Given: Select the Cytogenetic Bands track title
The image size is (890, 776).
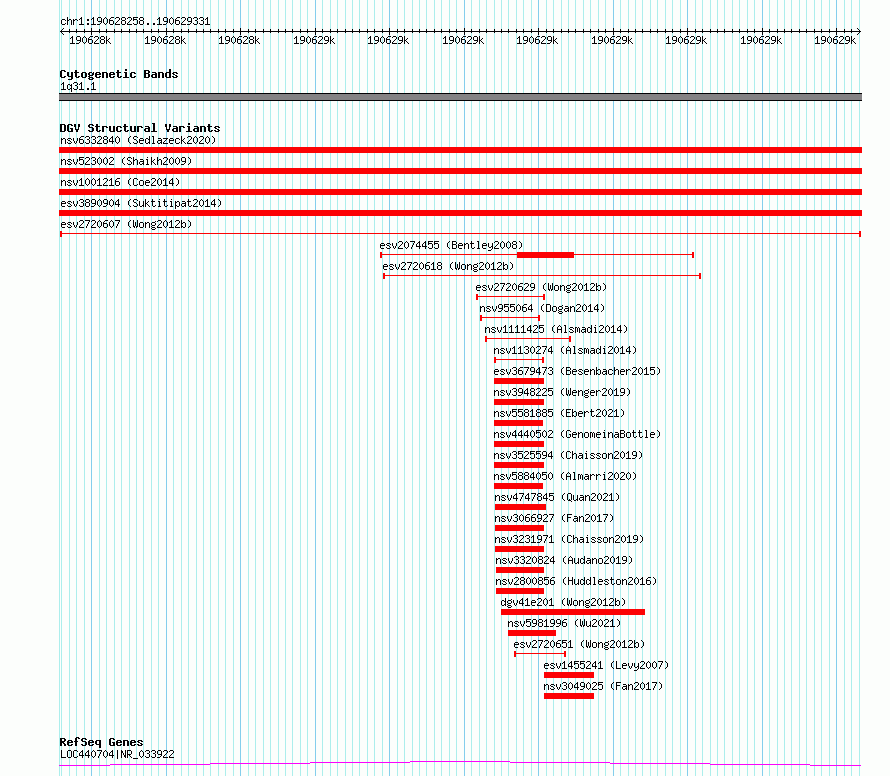Looking at the screenshot, I should (x=119, y=74).
